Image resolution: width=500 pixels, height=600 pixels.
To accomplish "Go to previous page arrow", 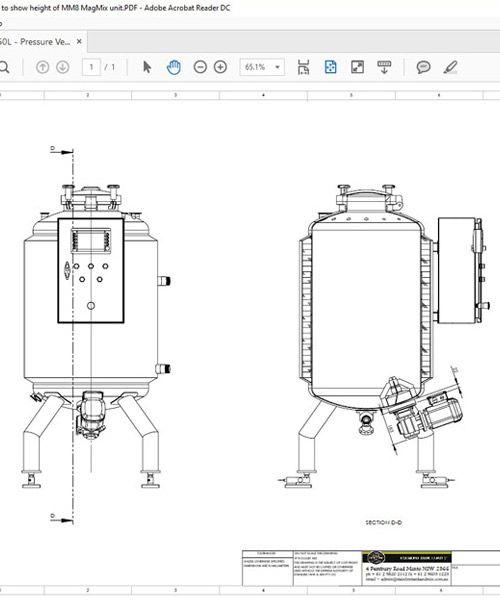I will coord(42,67).
